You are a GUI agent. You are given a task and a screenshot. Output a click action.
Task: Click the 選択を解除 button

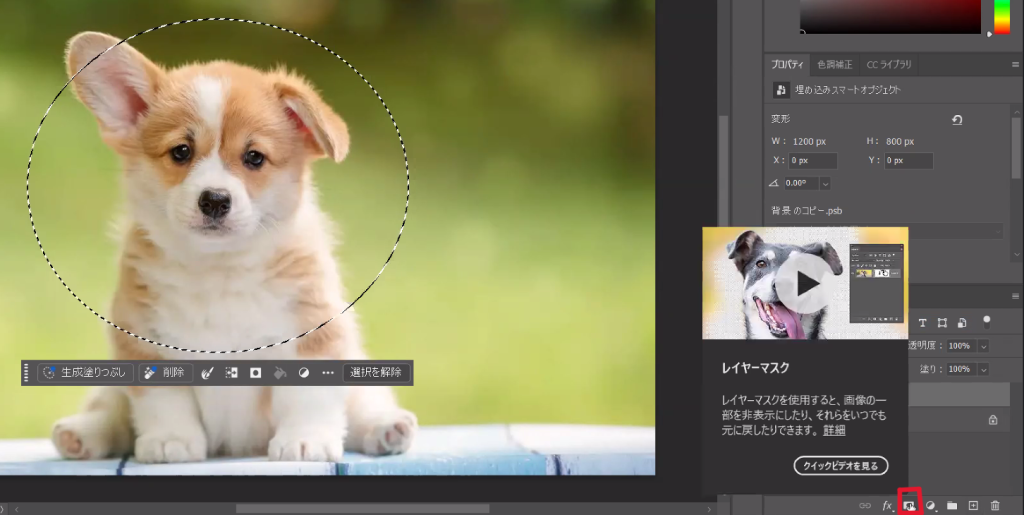(377, 373)
